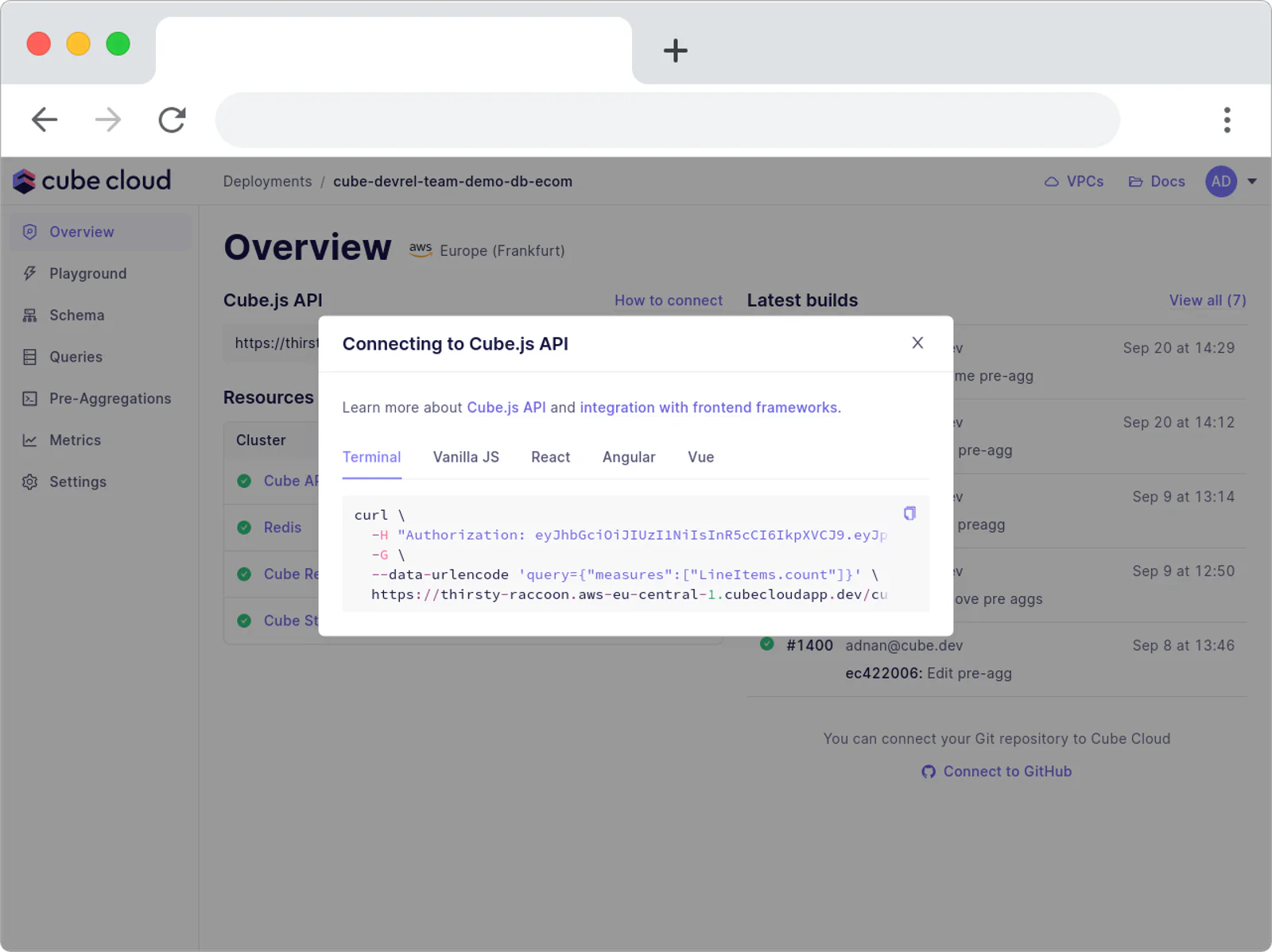The width and height of the screenshot is (1272, 952).
Task: Switch to the React tab
Action: pos(550,458)
